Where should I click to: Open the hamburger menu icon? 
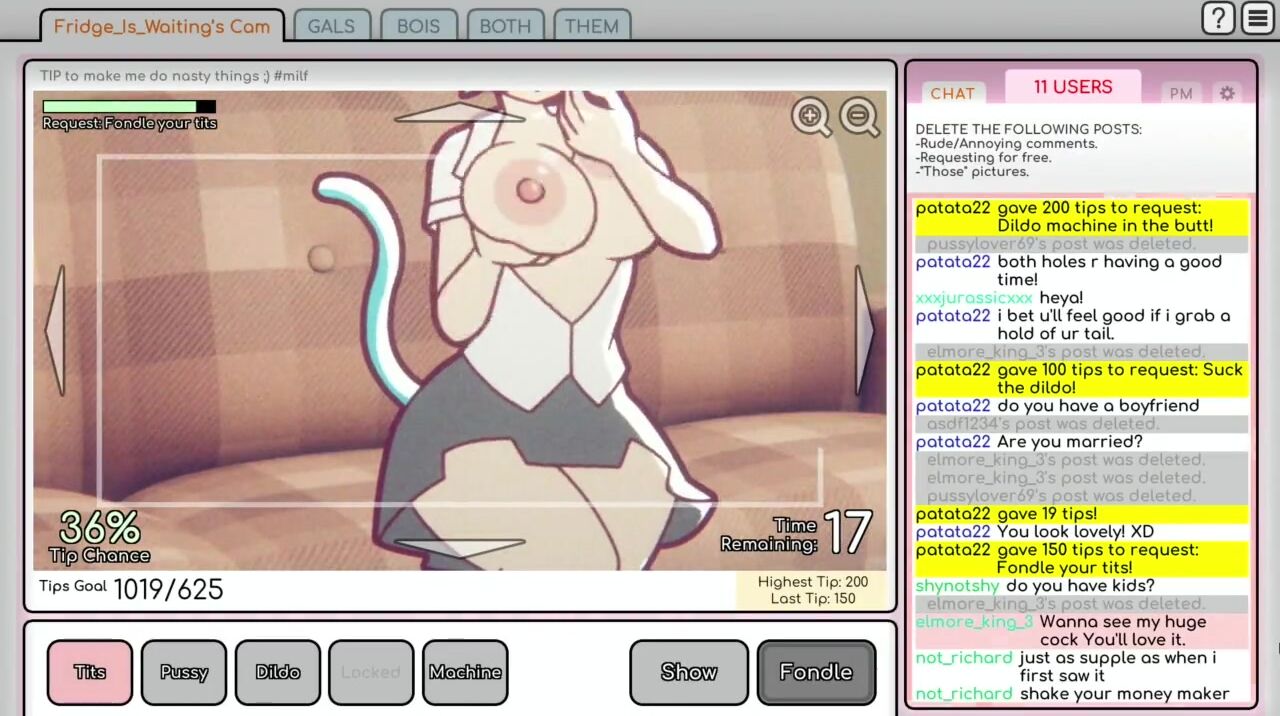tap(1258, 18)
